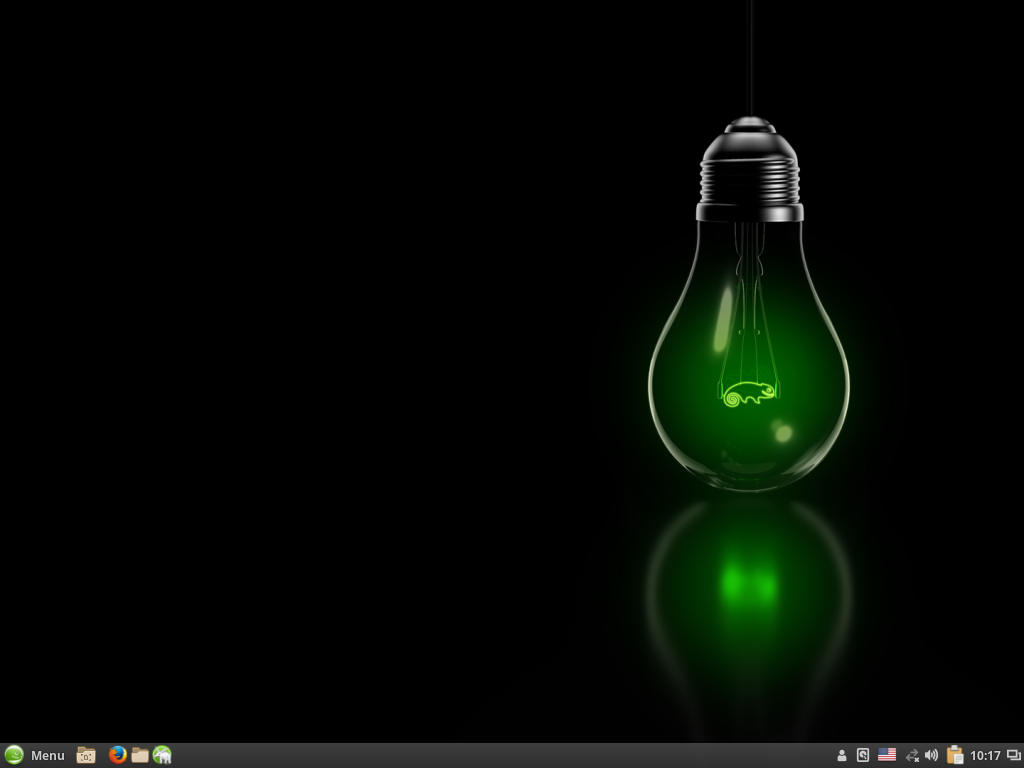Viewport: 1024px width, 768px height.
Task: Show the desktop using the panel icon
Action: [x=86, y=755]
